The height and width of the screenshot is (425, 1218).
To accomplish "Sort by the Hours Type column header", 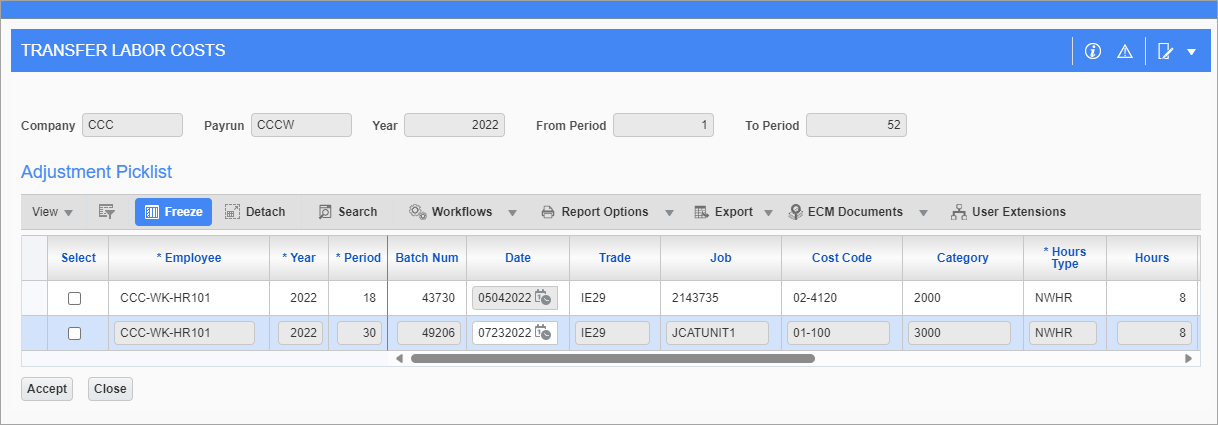I will [1065, 258].
